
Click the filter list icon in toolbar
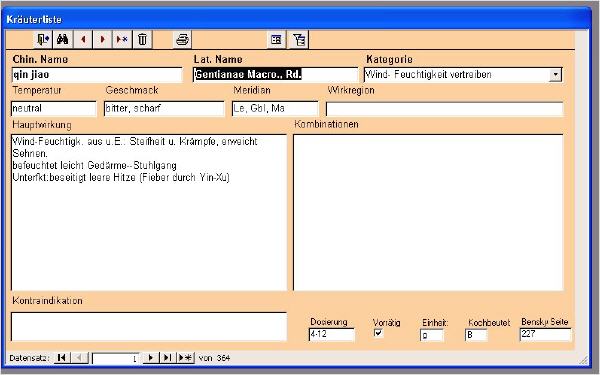299,39
